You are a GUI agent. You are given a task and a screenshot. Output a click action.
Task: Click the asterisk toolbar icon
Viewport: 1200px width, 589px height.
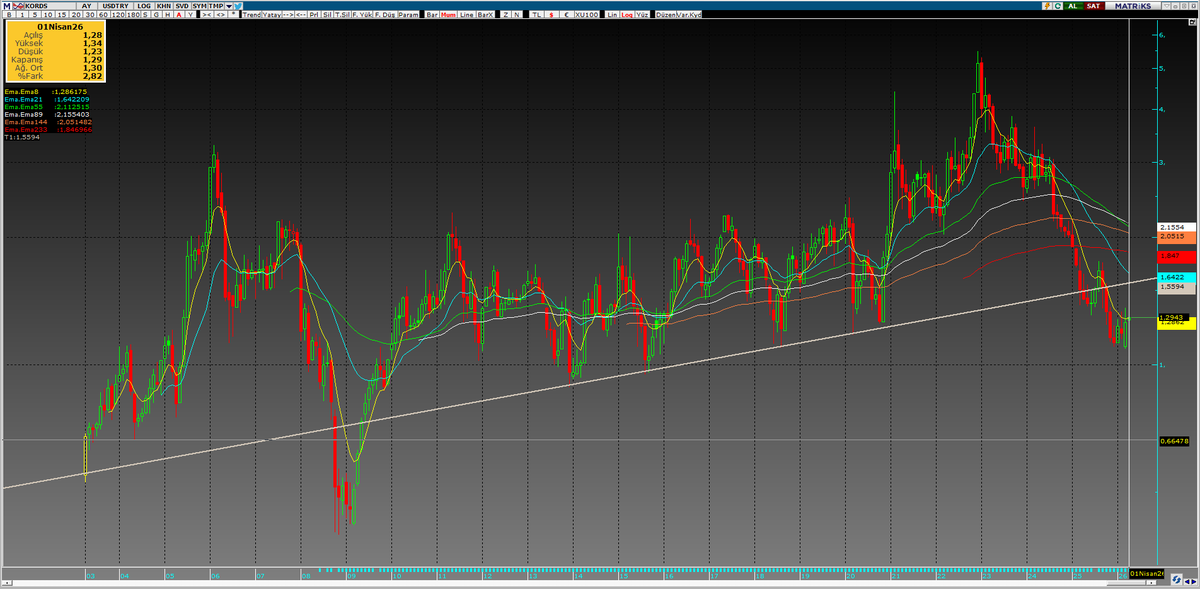coord(234,15)
